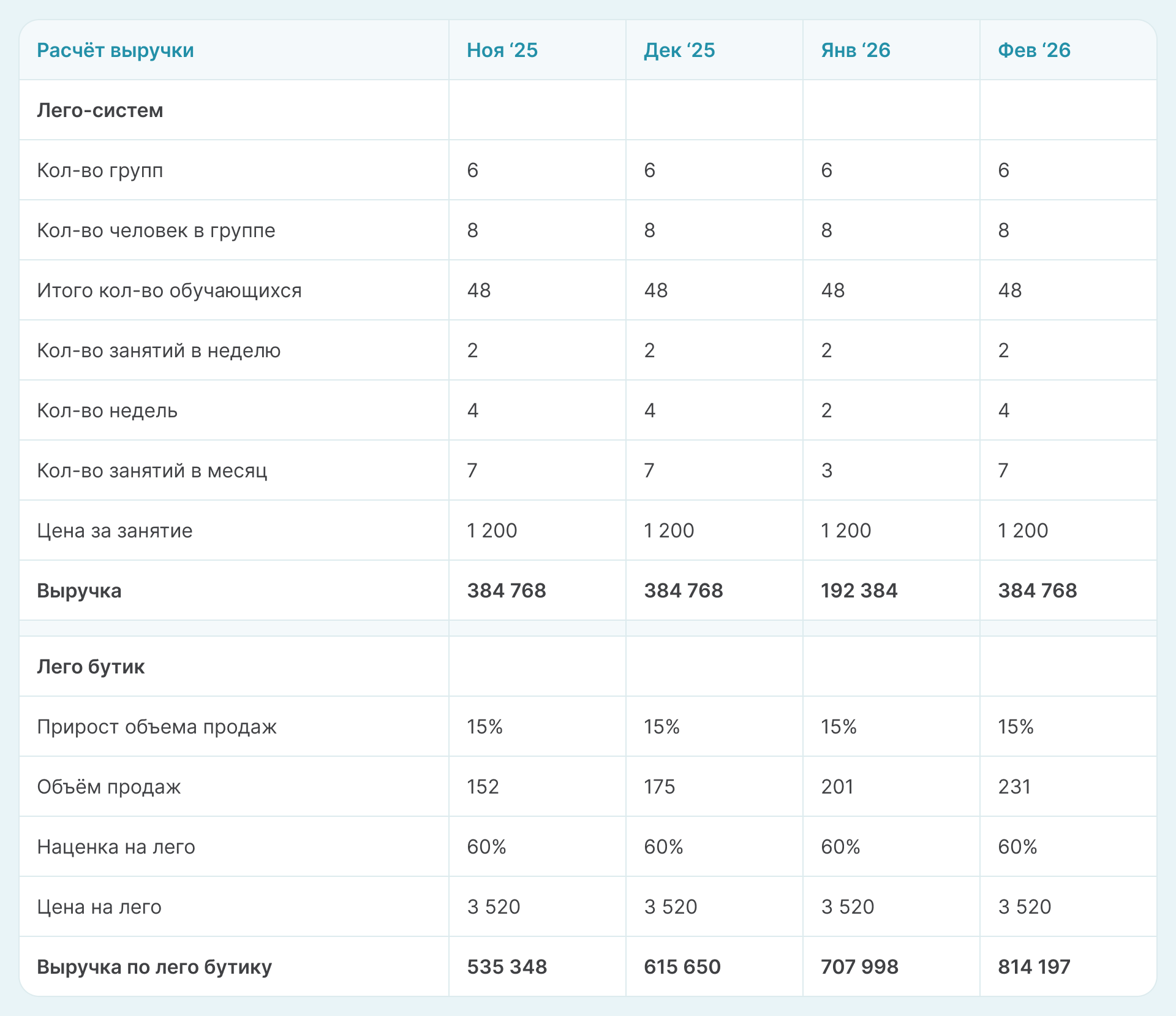Screen dimensions: 1176x1016
Task: Select 'Цена на лего' 3 520 in Фев '26
Action: click(1024, 907)
